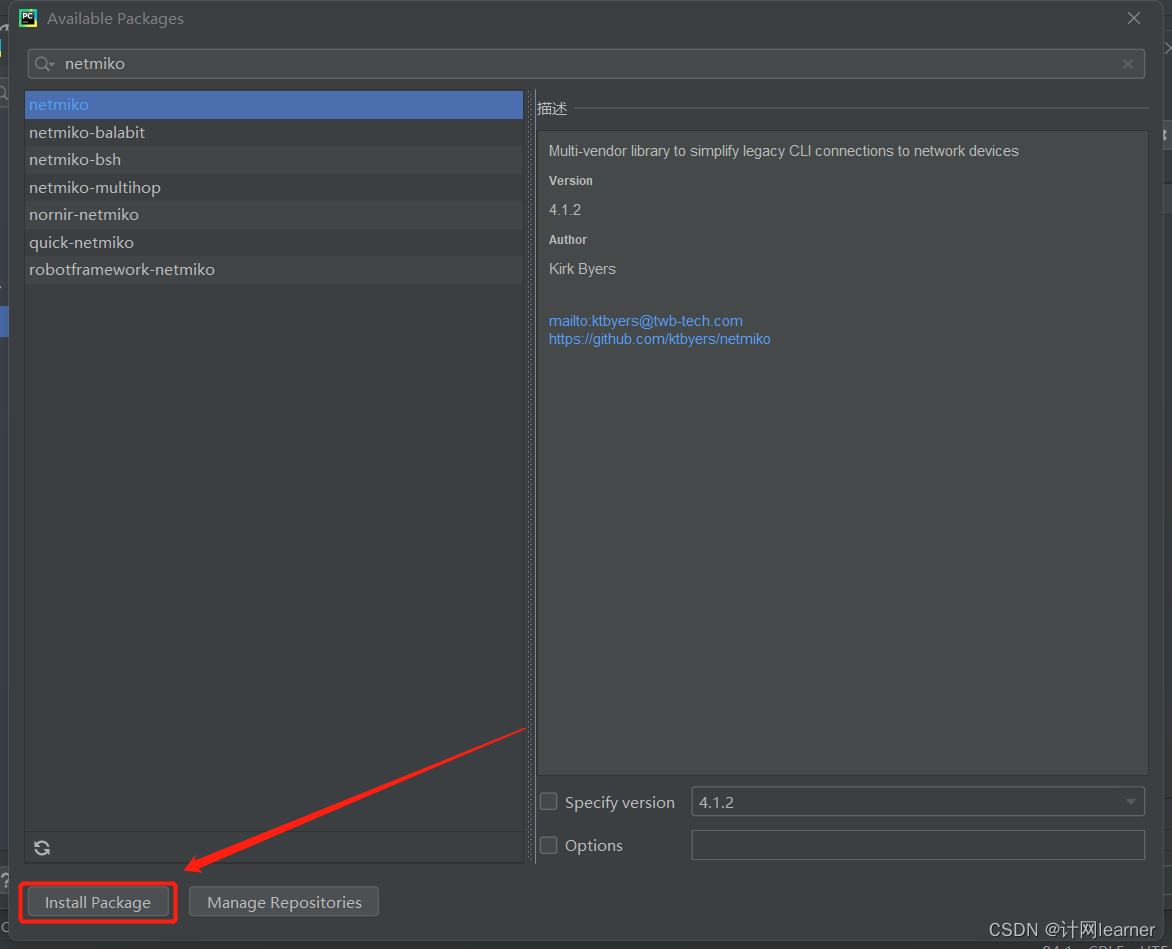Select the netmiko-balabit package
Image resolution: width=1172 pixels, height=949 pixels.
[274, 132]
